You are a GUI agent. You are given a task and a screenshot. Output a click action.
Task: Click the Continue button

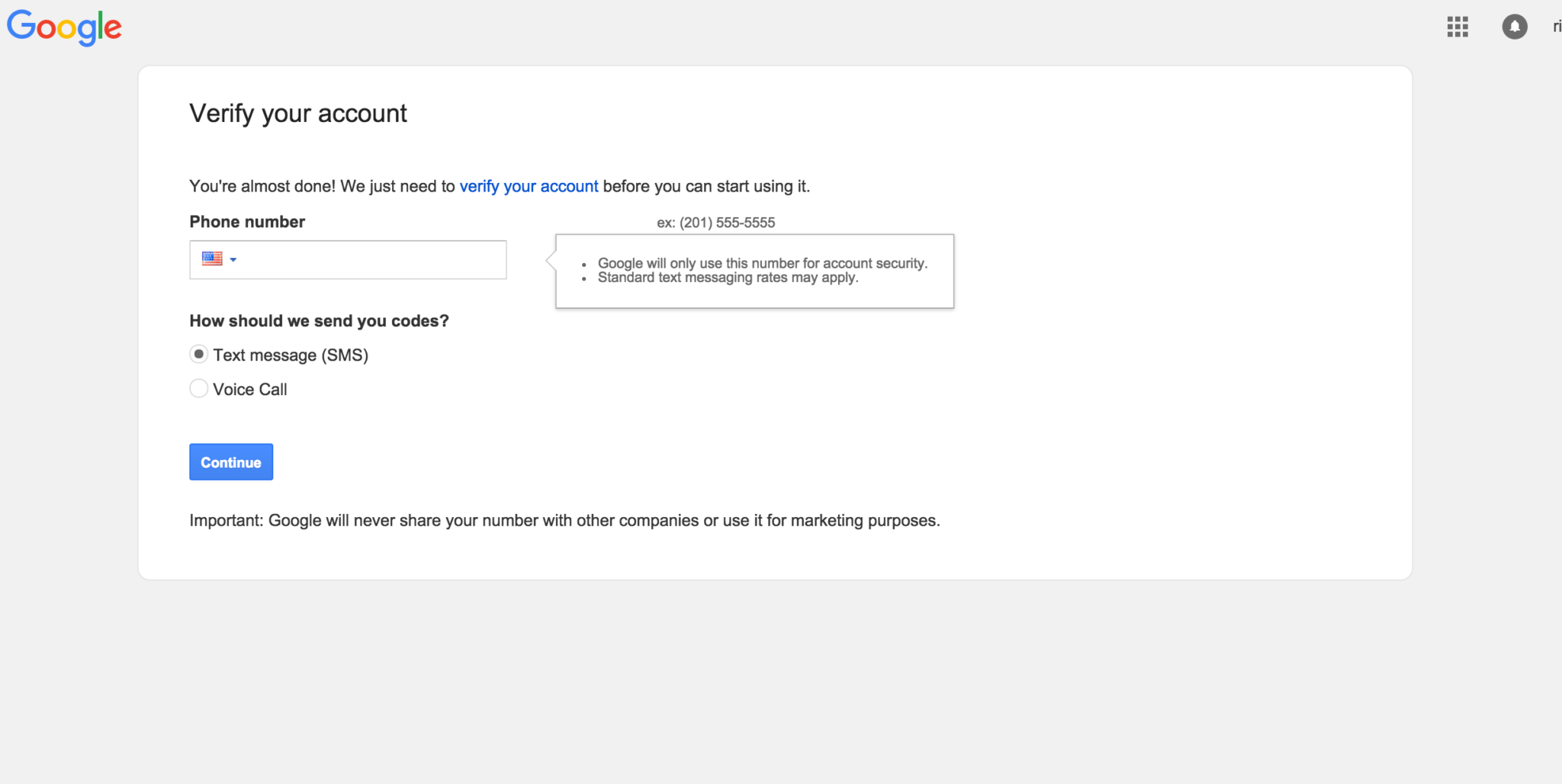(x=231, y=462)
